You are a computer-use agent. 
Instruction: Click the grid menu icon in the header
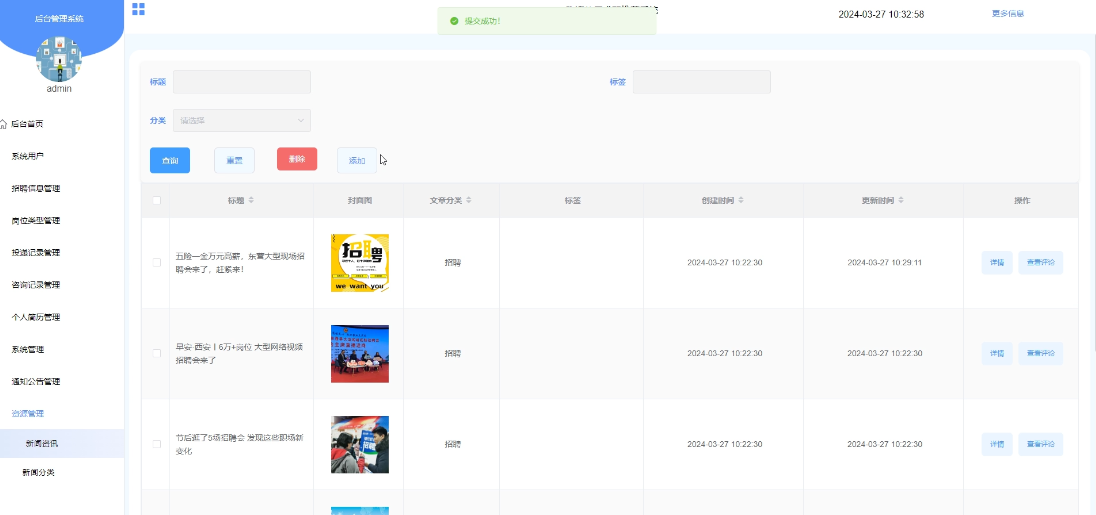(x=138, y=9)
